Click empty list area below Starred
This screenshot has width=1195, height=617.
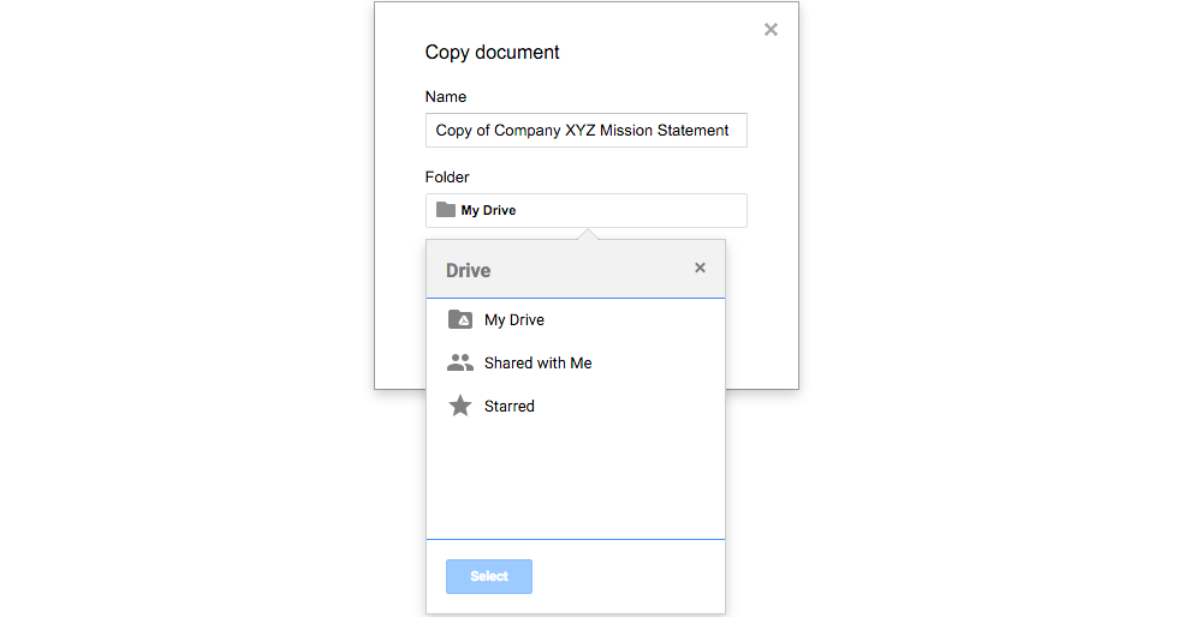(x=575, y=480)
